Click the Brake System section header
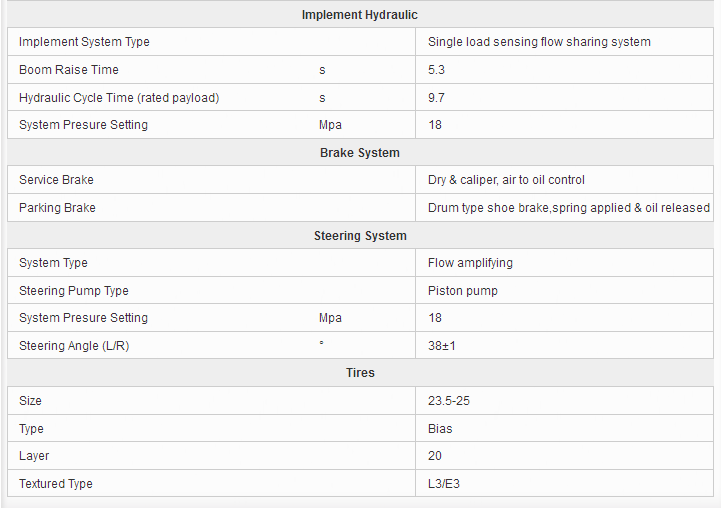The image size is (721, 508). (360, 153)
